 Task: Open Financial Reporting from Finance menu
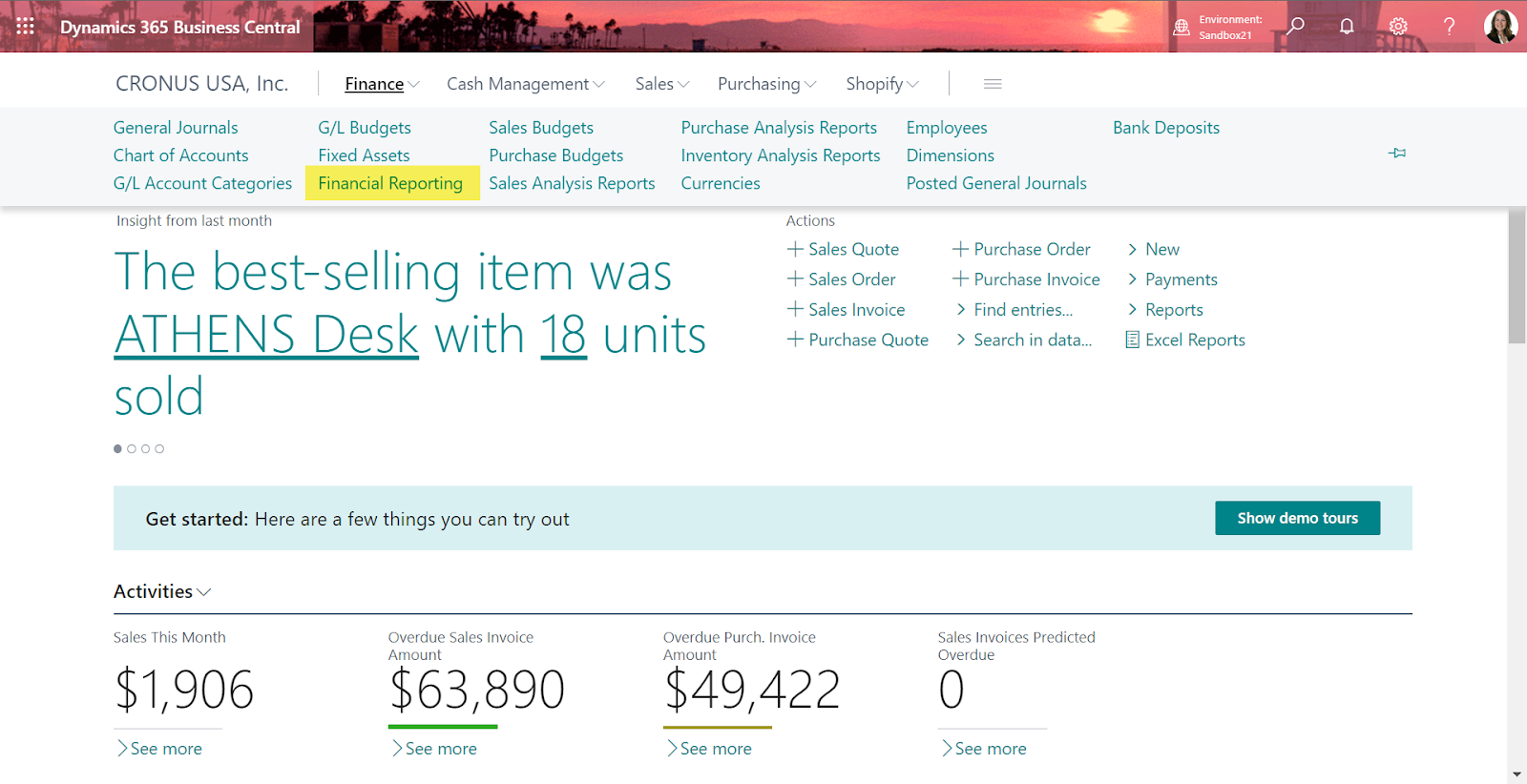tap(390, 183)
